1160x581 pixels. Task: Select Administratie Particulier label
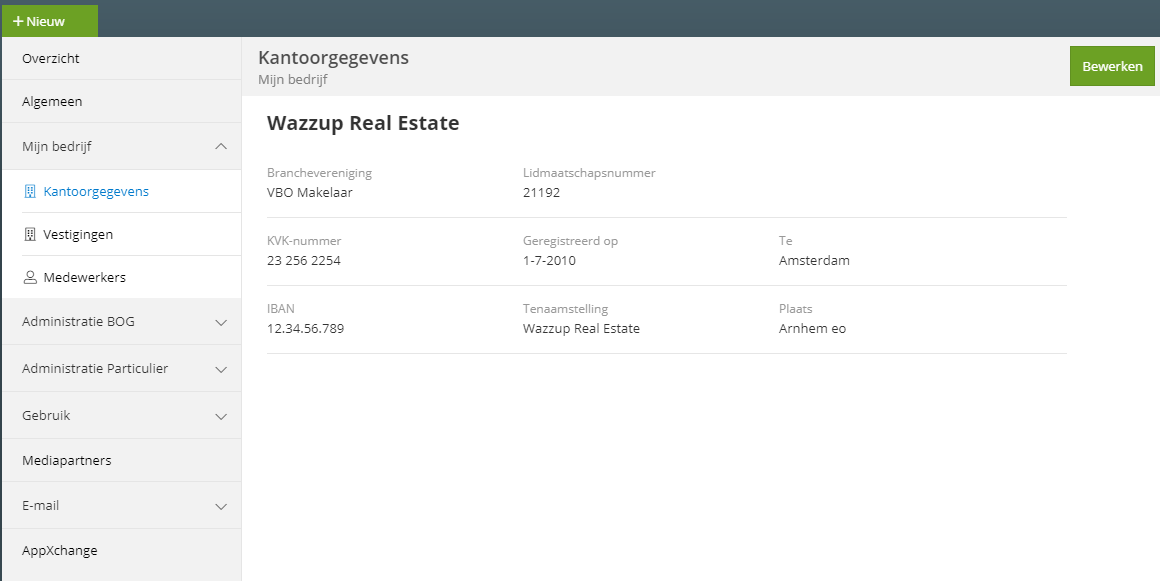95,369
